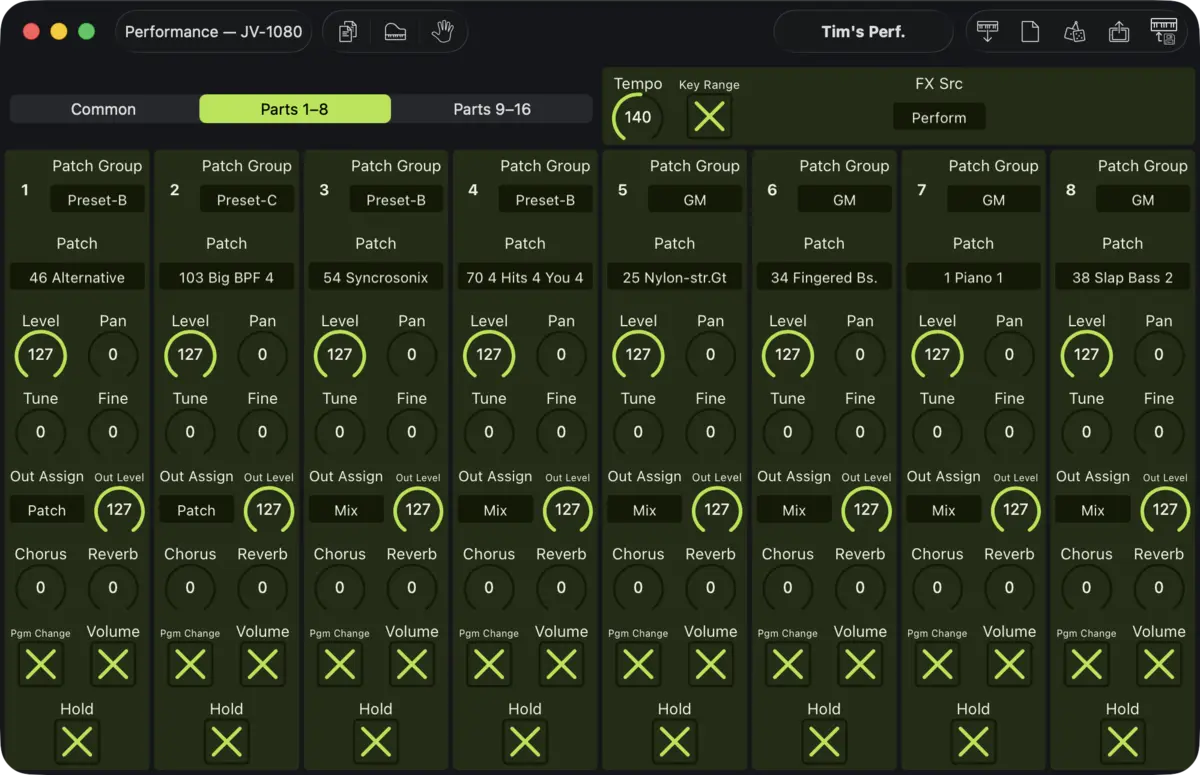This screenshot has height=775, width=1200.
Task: Click the keyboard with transfer arrows icon
Action: pos(1164,32)
